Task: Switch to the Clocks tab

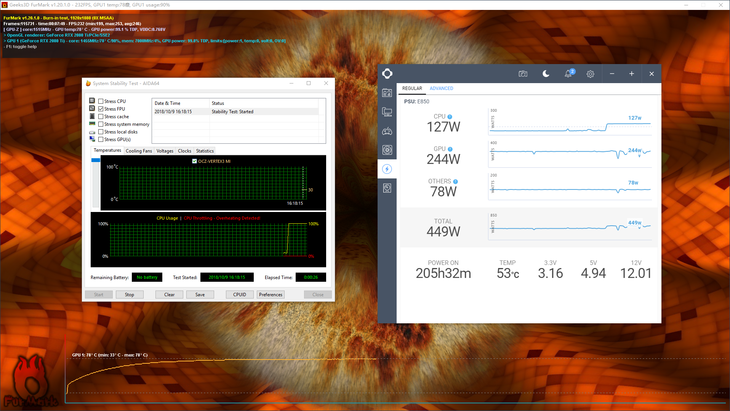Action: point(184,151)
